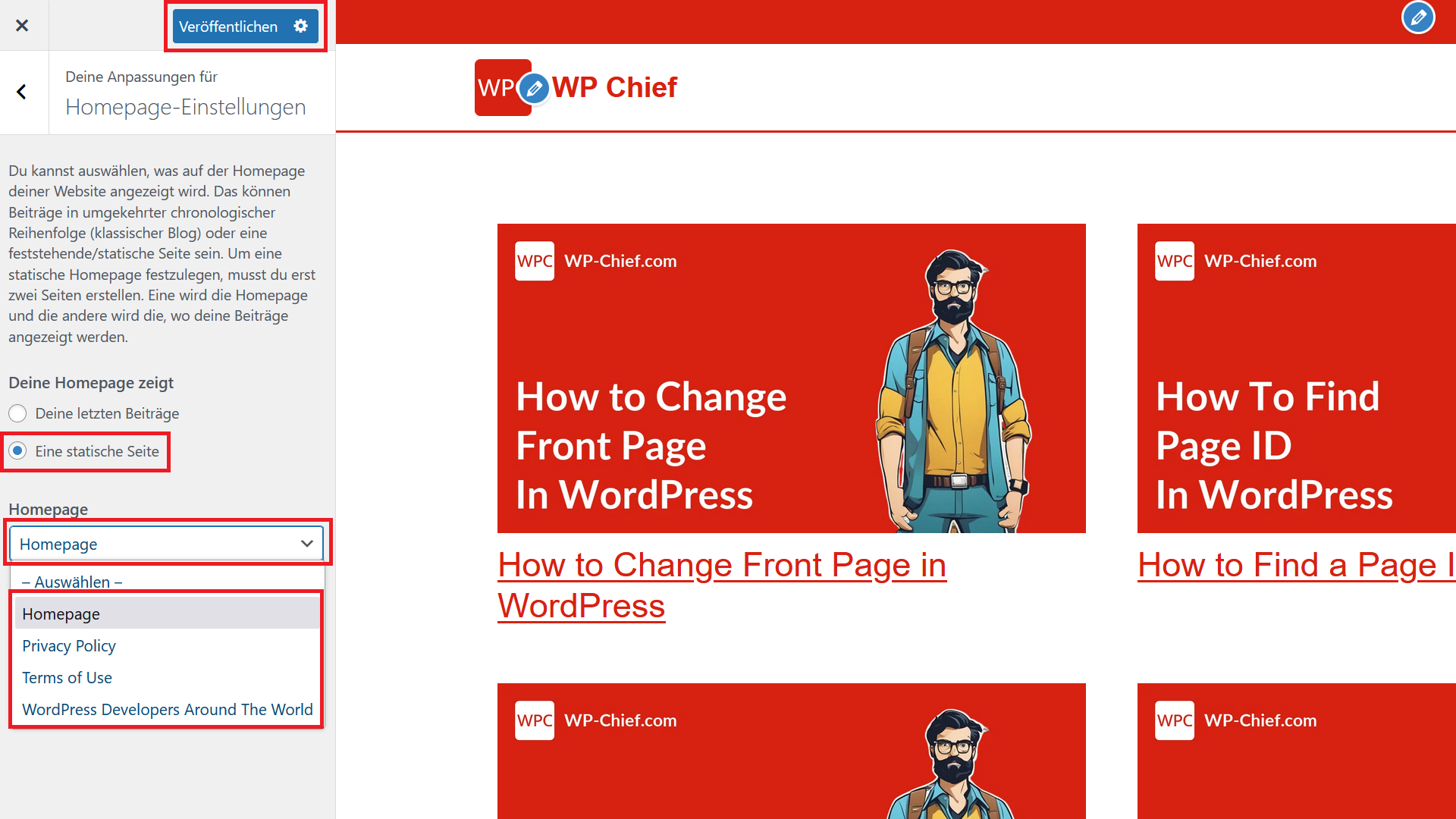
Task: Go back with the left chevron arrow
Action: click(22, 92)
